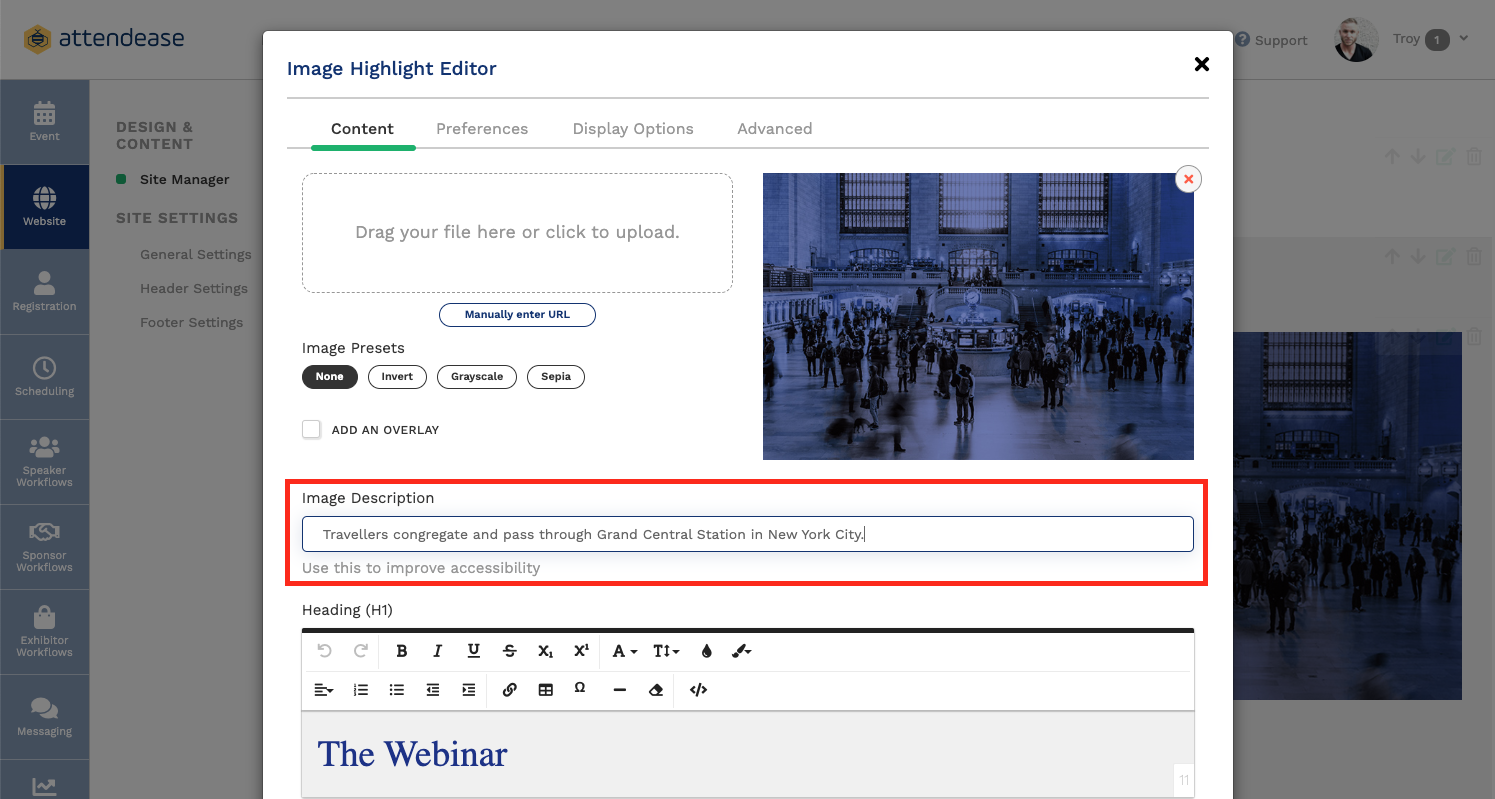Select the Sepia image preset

tap(555, 377)
